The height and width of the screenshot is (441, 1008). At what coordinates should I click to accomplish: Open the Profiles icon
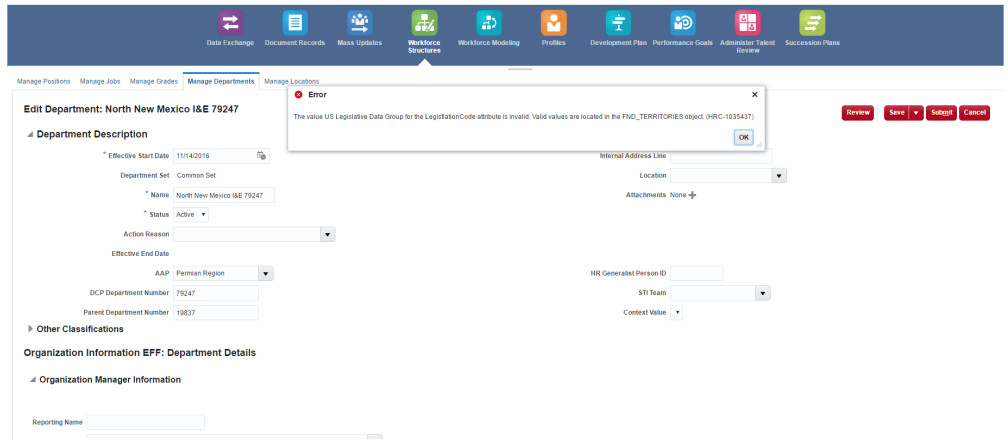click(x=554, y=23)
